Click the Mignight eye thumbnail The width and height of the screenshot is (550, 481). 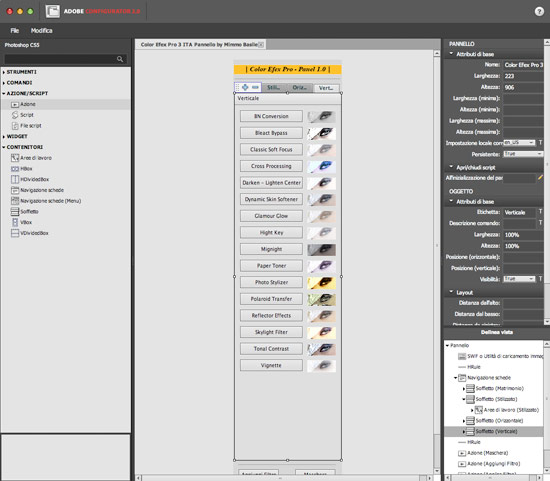(x=321, y=249)
